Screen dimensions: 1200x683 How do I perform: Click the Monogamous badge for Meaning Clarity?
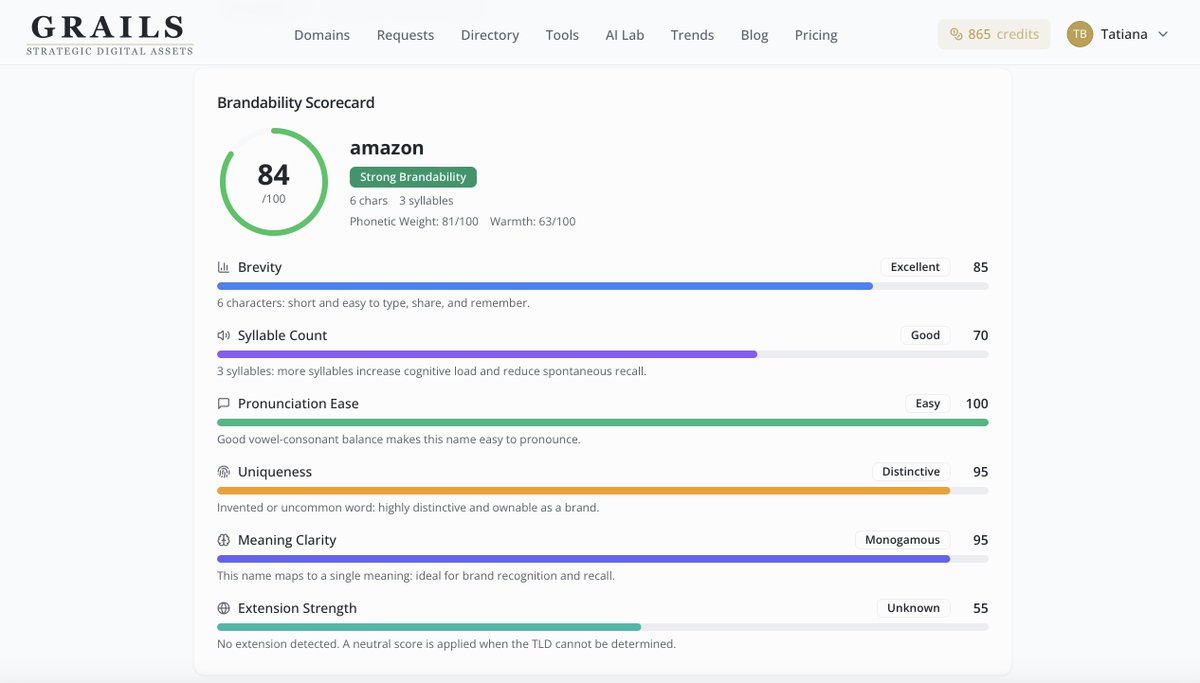tap(902, 540)
